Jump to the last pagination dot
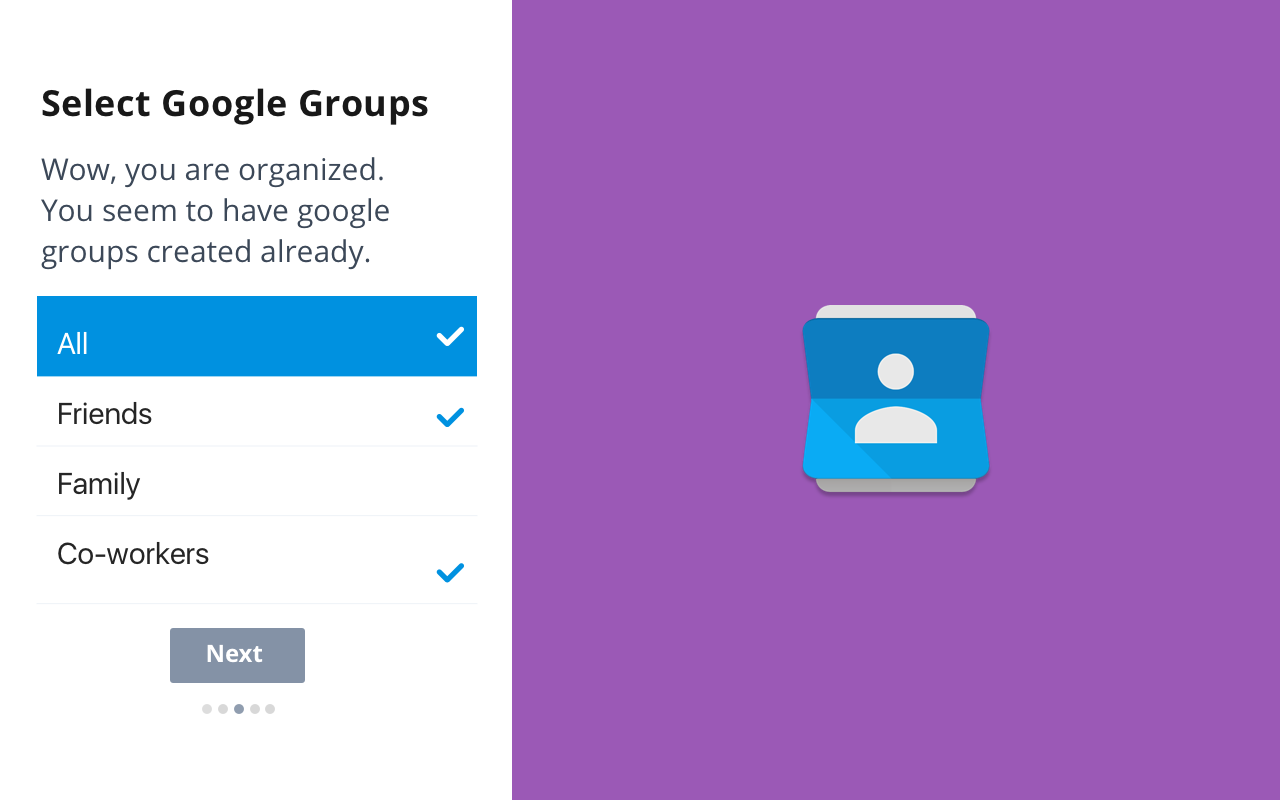The image size is (1280, 800). pos(270,709)
